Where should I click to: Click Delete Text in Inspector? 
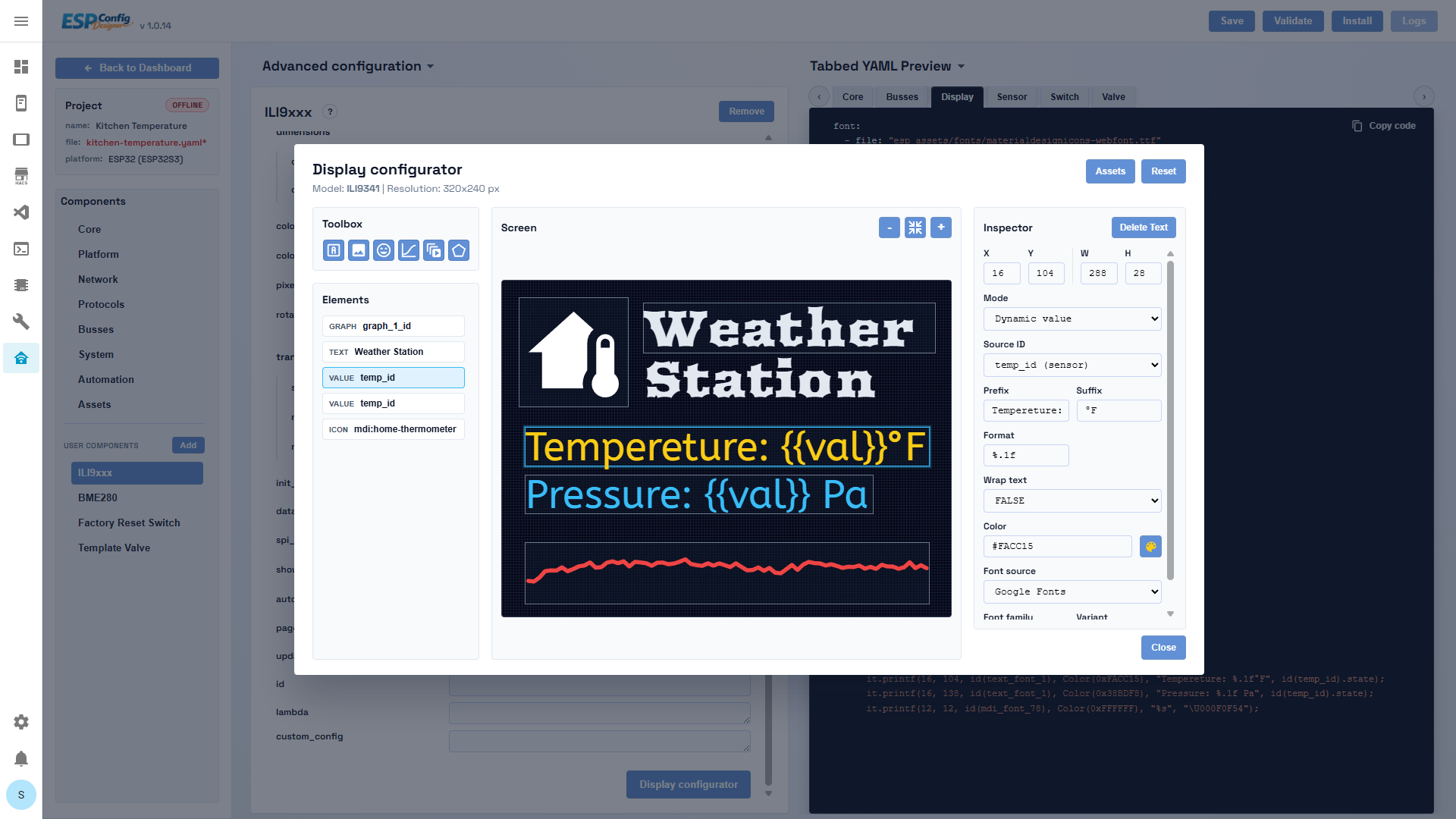point(1144,227)
